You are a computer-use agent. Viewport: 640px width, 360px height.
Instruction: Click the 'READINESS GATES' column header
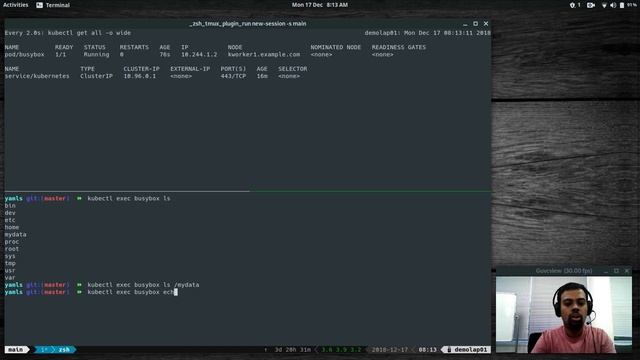click(x=398, y=47)
